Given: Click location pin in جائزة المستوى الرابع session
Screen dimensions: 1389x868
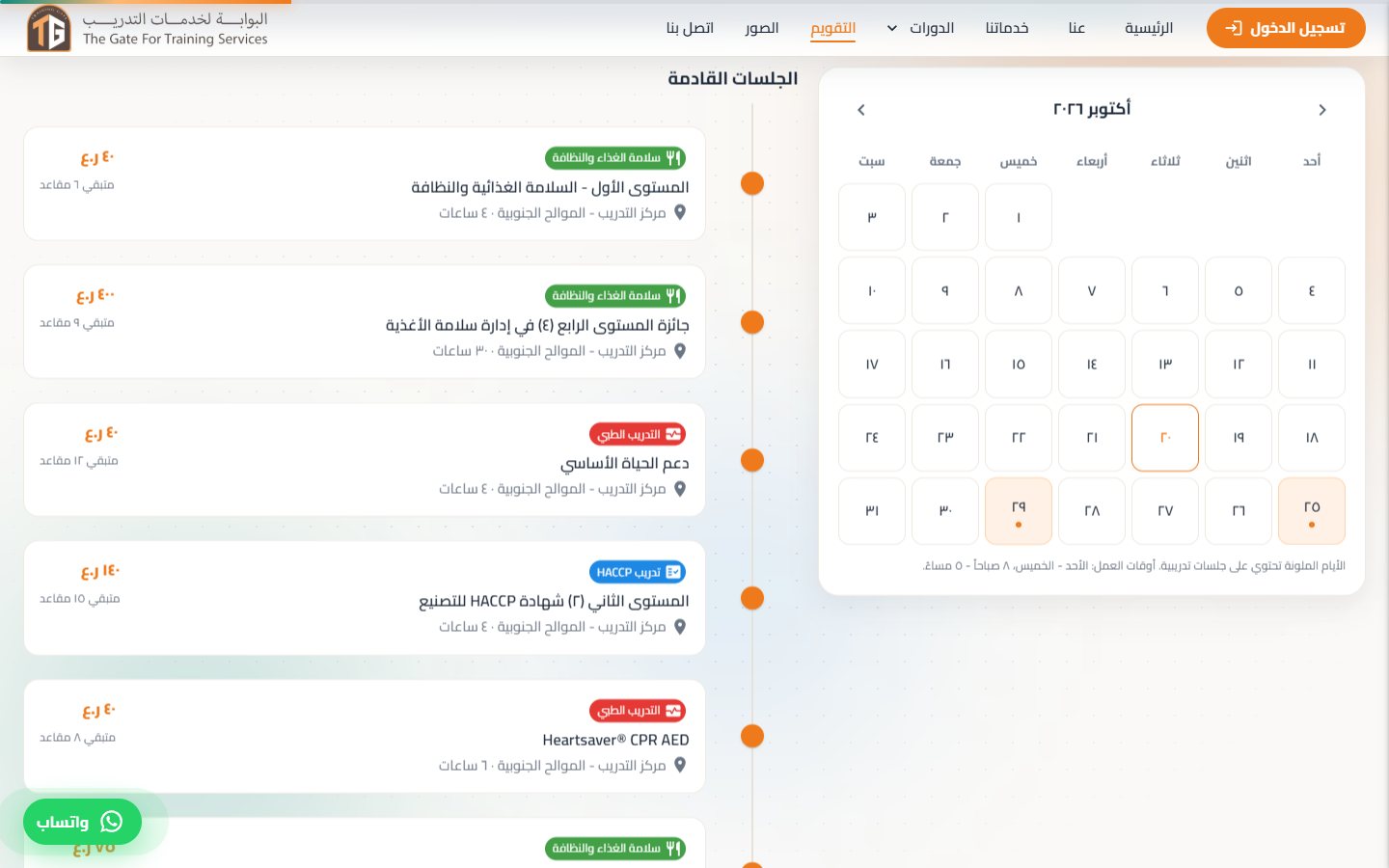Looking at the screenshot, I should point(680,351).
